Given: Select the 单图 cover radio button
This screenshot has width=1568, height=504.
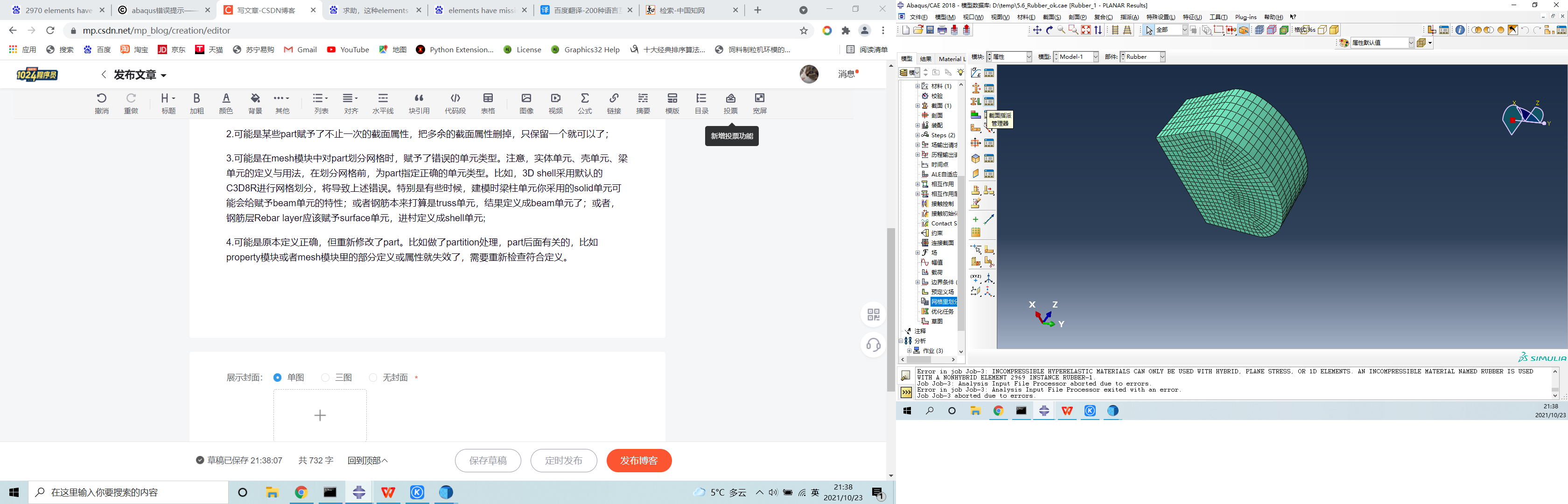Looking at the screenshot, I should click(278, 378).
